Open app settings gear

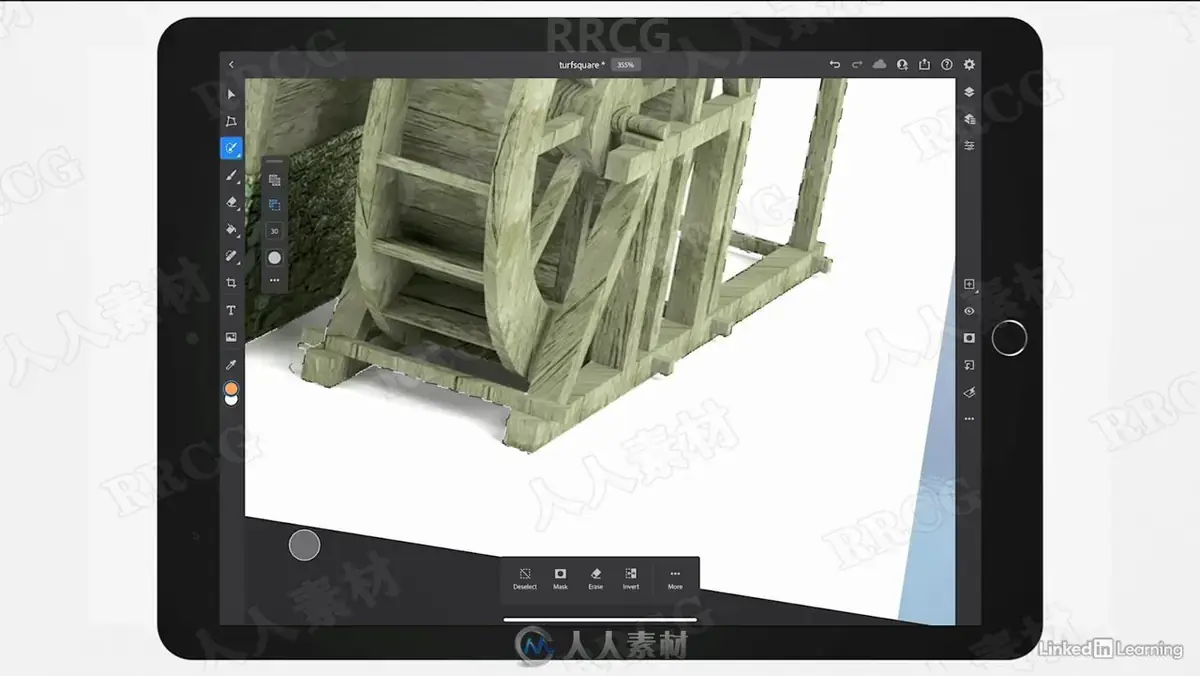[969, 64]
